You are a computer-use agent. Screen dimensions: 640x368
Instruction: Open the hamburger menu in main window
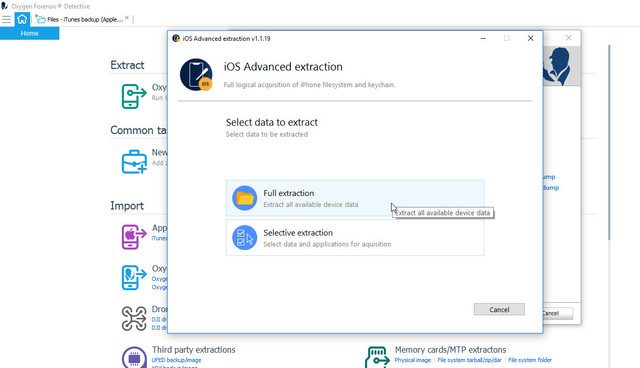click(x=6, y=19)
